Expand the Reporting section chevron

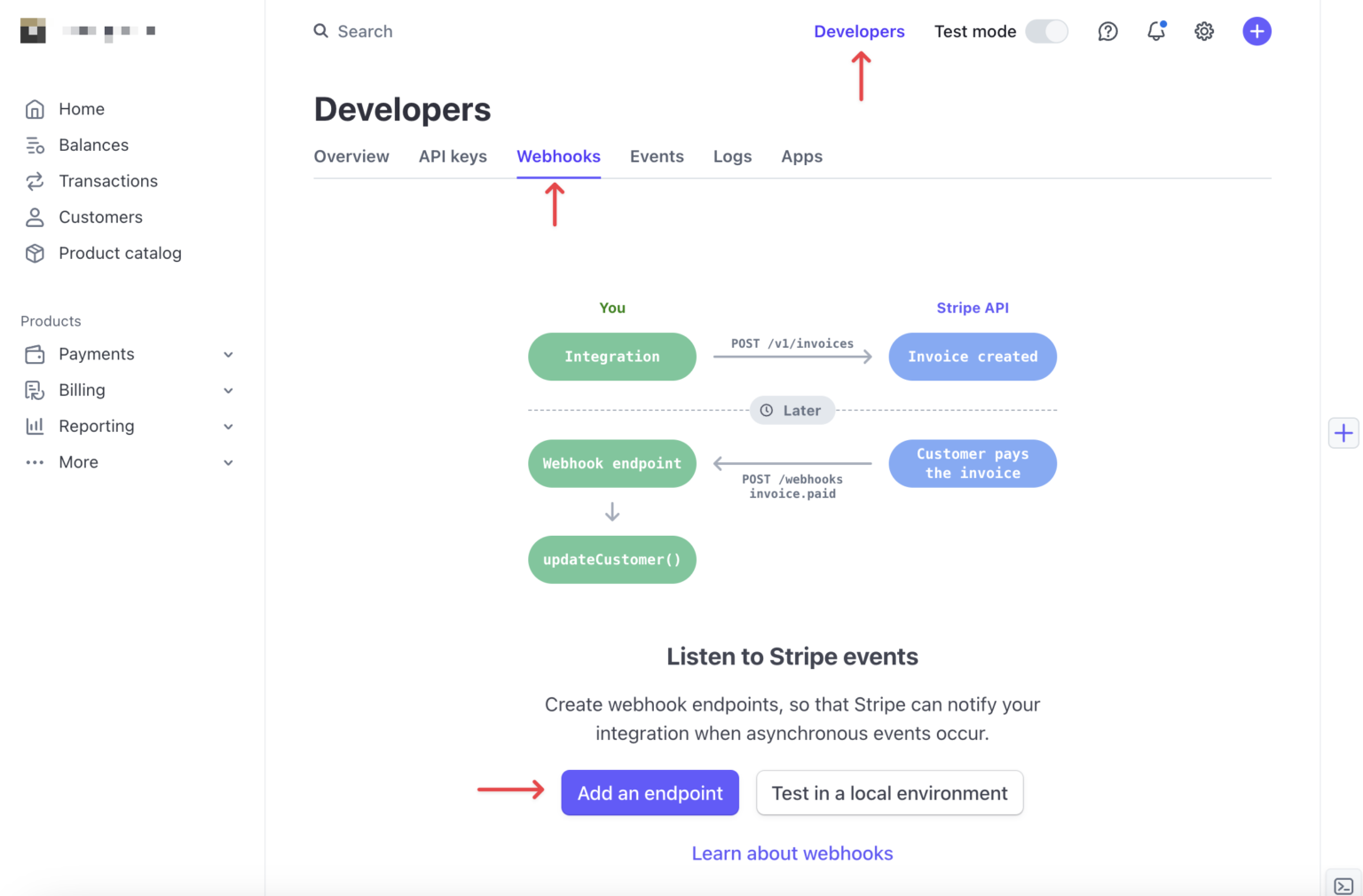pyautogui.click(x=228, y=427)
